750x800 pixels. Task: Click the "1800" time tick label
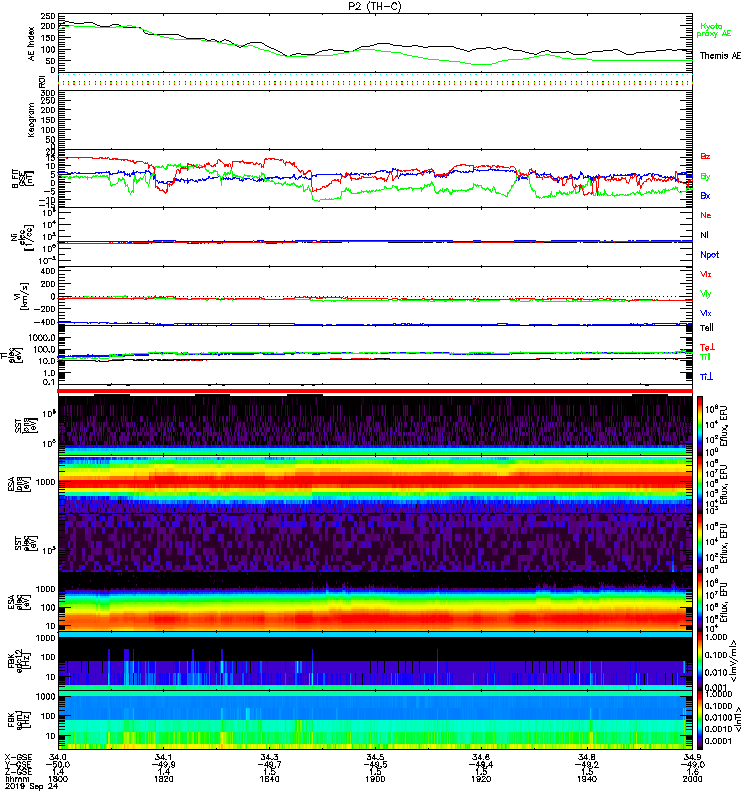coord(58,779)
